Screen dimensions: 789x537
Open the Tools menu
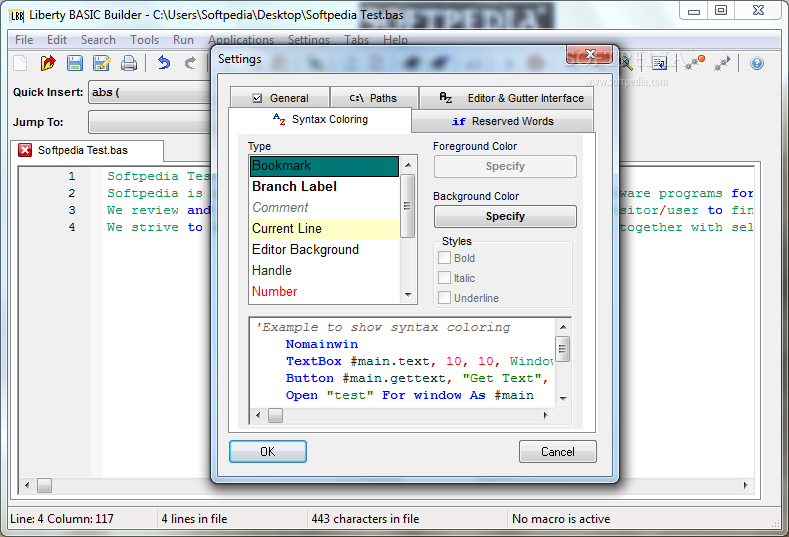tap(144, 40)
